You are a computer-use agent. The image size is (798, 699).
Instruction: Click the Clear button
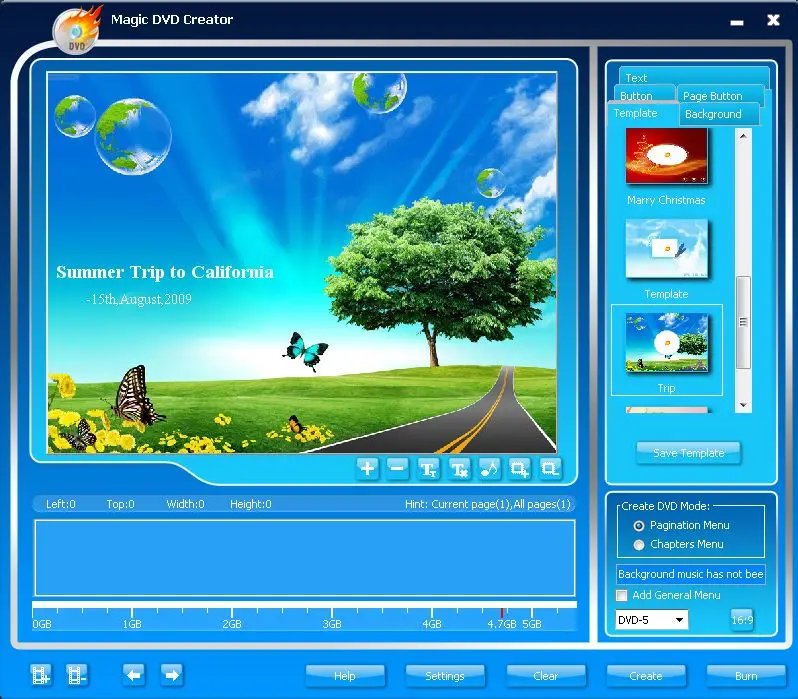[x=546, y=676]
